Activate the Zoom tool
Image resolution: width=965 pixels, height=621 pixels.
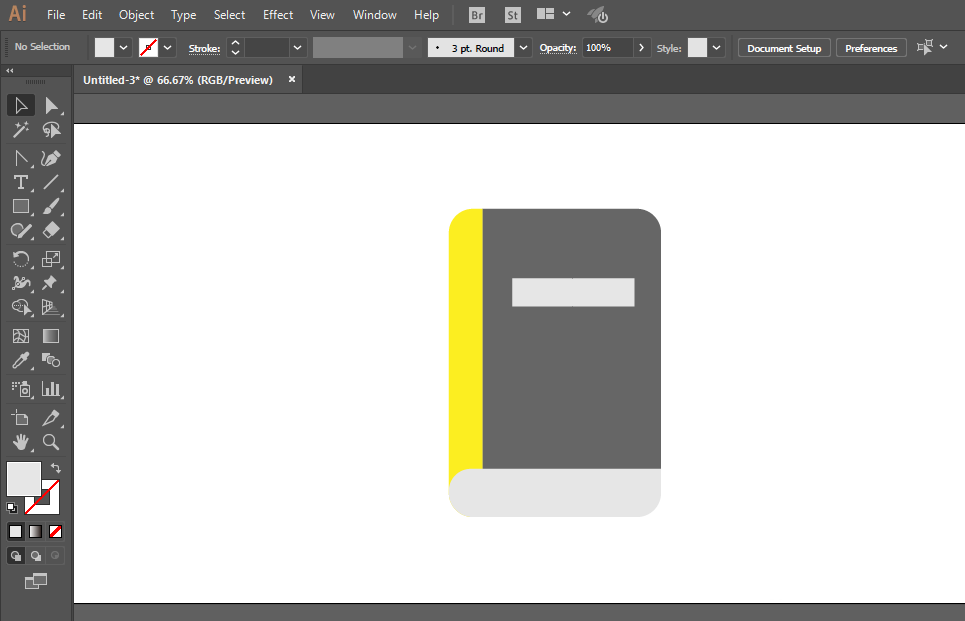click(x=51, y=442)
